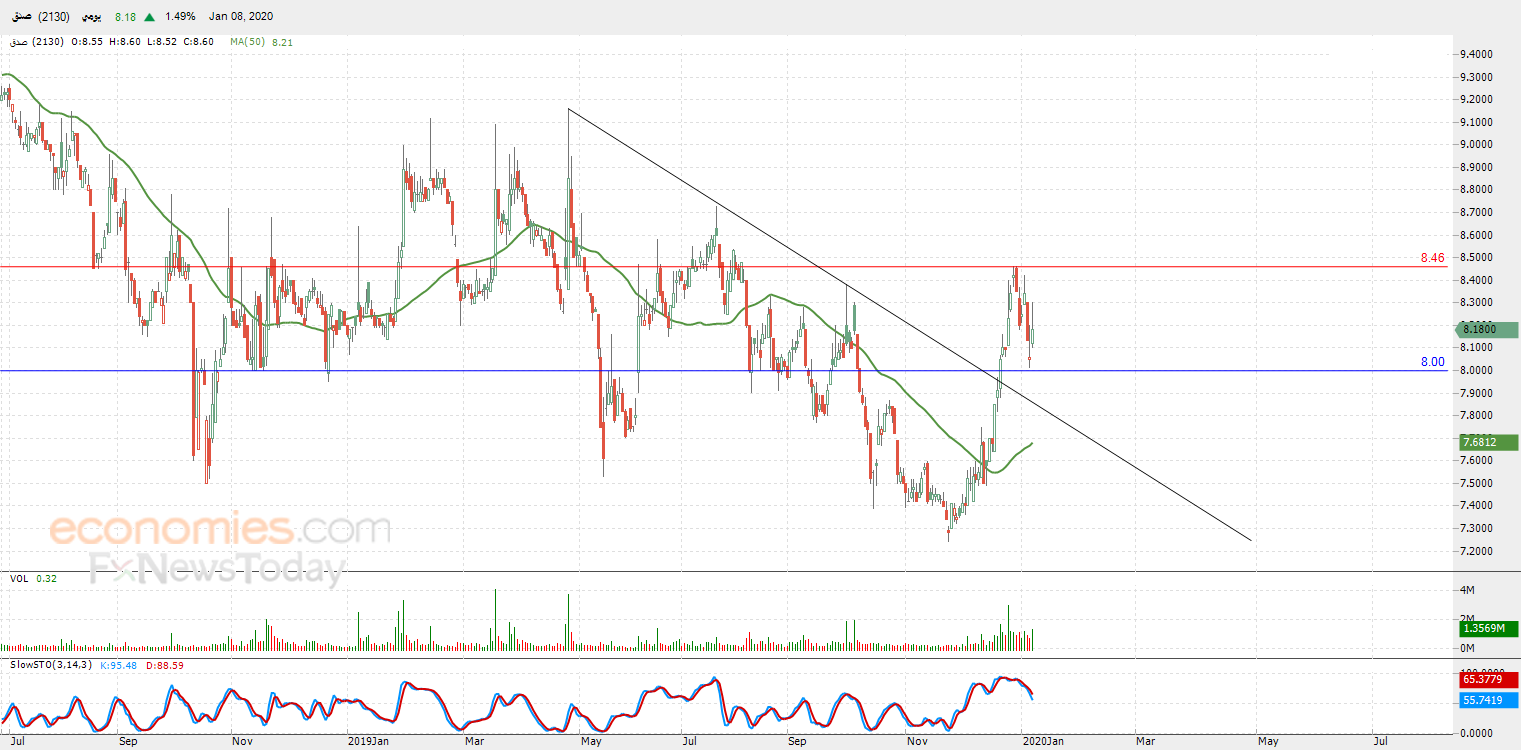
Task: Click the 2M volume axis label
Action: coord(1469,619)
